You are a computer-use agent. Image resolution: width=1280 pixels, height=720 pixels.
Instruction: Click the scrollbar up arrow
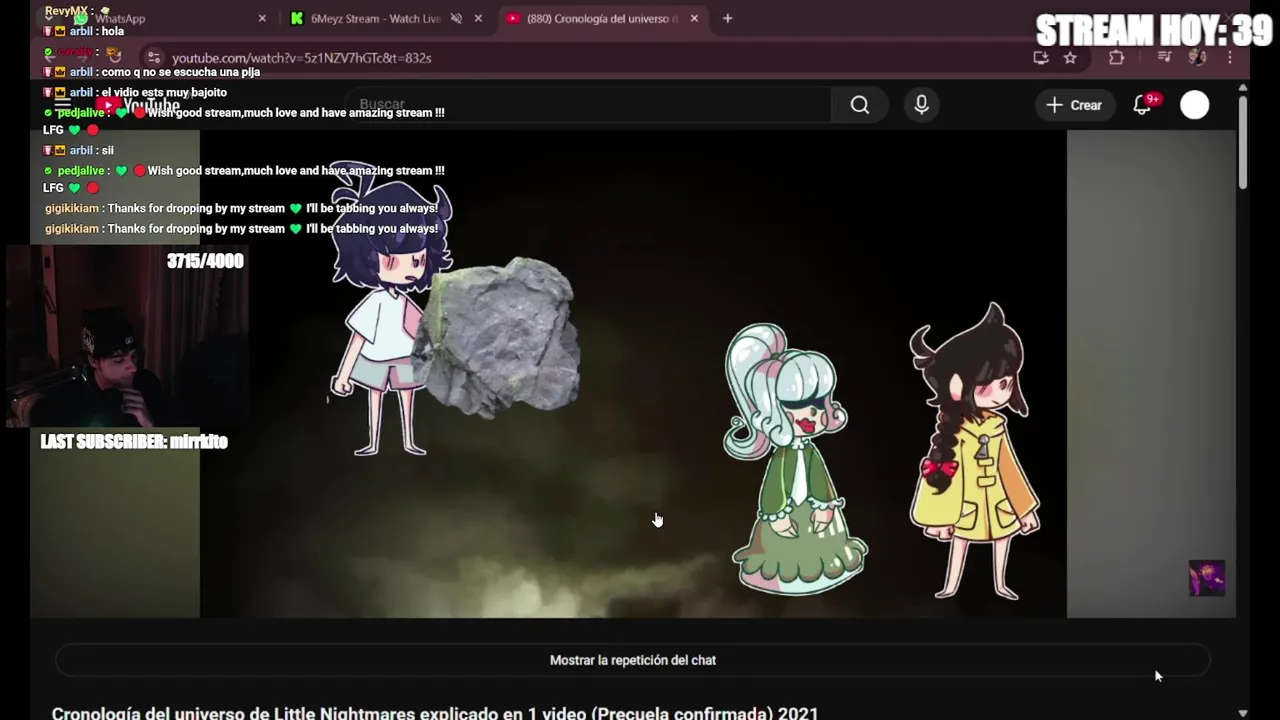coord(1243,87)
